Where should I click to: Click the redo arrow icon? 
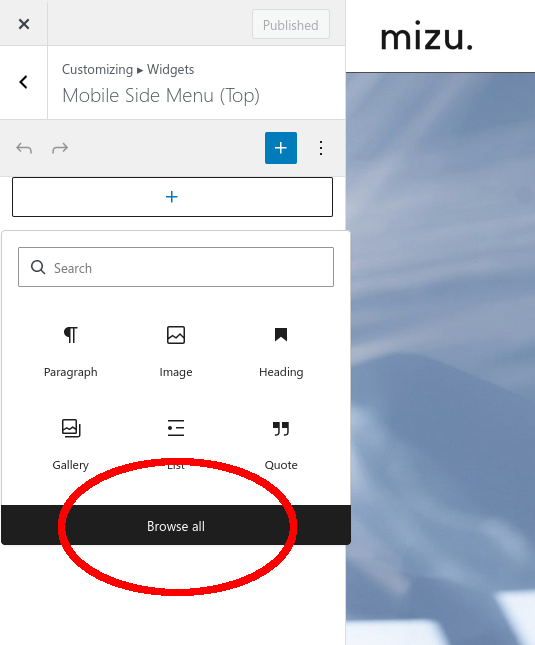pyautogui.click(x=60, y=148)
